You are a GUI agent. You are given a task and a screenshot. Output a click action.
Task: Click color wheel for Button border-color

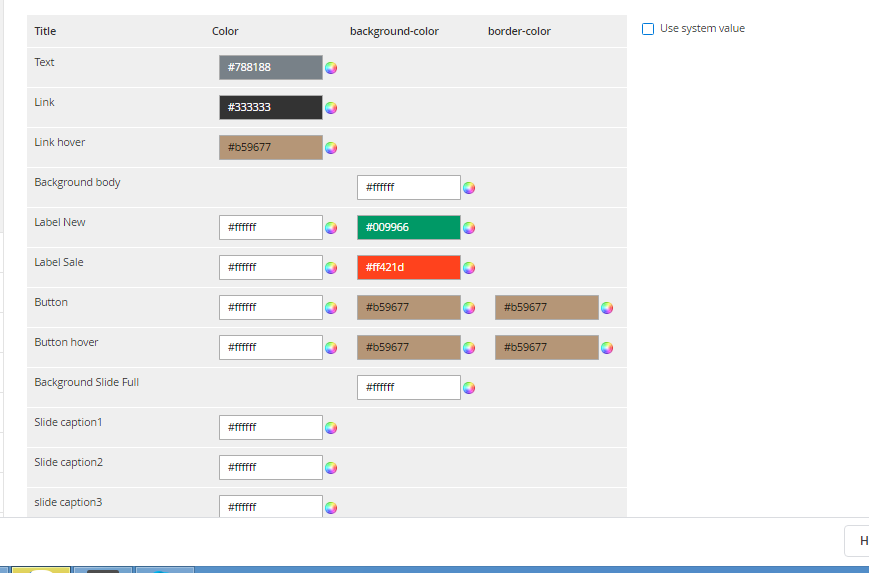click(607, 308)
